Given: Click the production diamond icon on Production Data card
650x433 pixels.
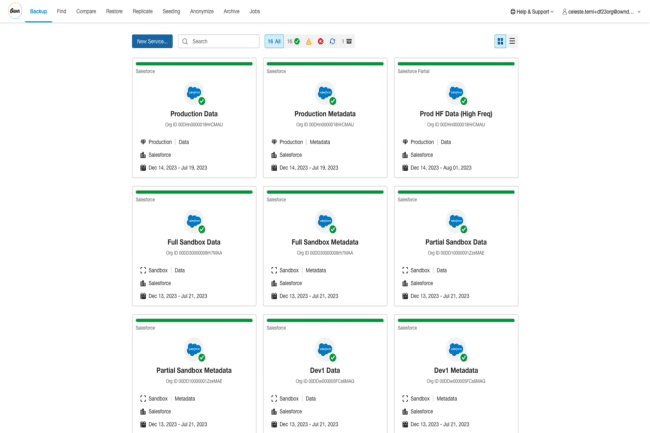Looking at the screenshot, I should (143, 142).
